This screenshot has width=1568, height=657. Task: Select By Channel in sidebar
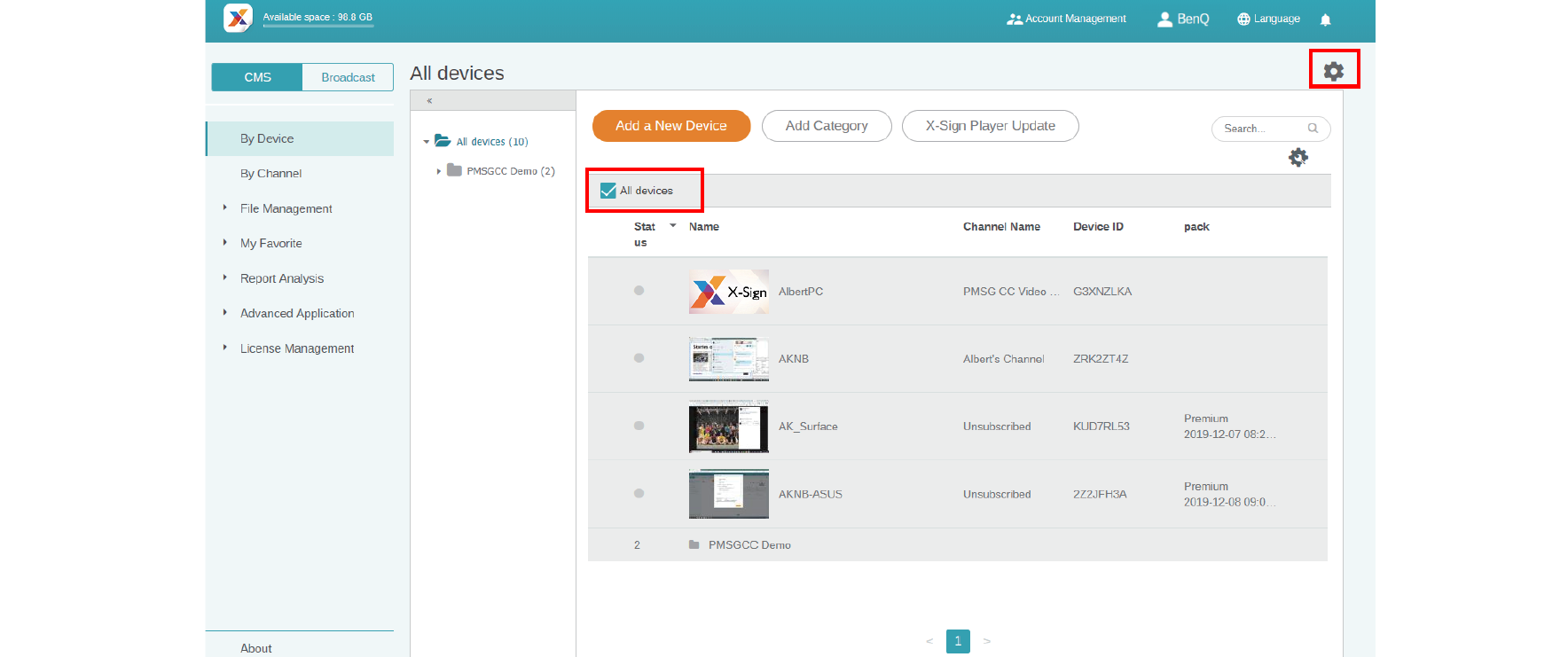(x=270, y=174)
